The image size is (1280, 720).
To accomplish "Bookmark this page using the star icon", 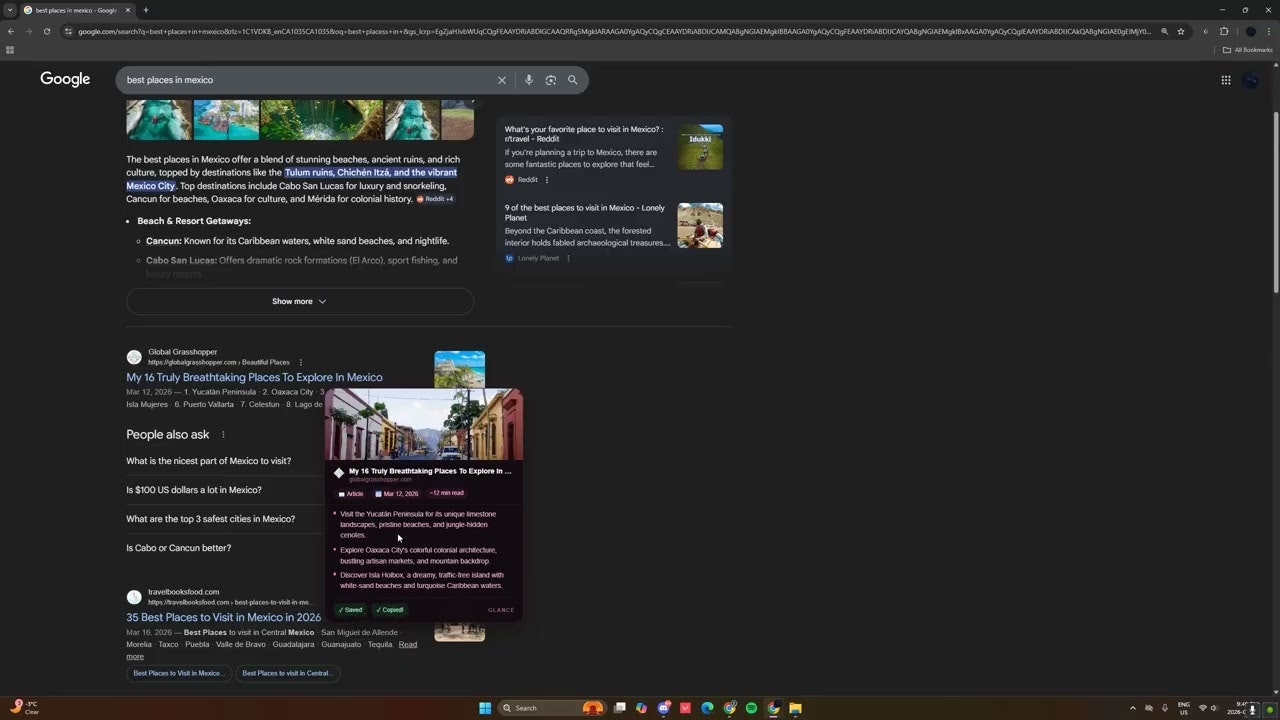I will 1181,31.
